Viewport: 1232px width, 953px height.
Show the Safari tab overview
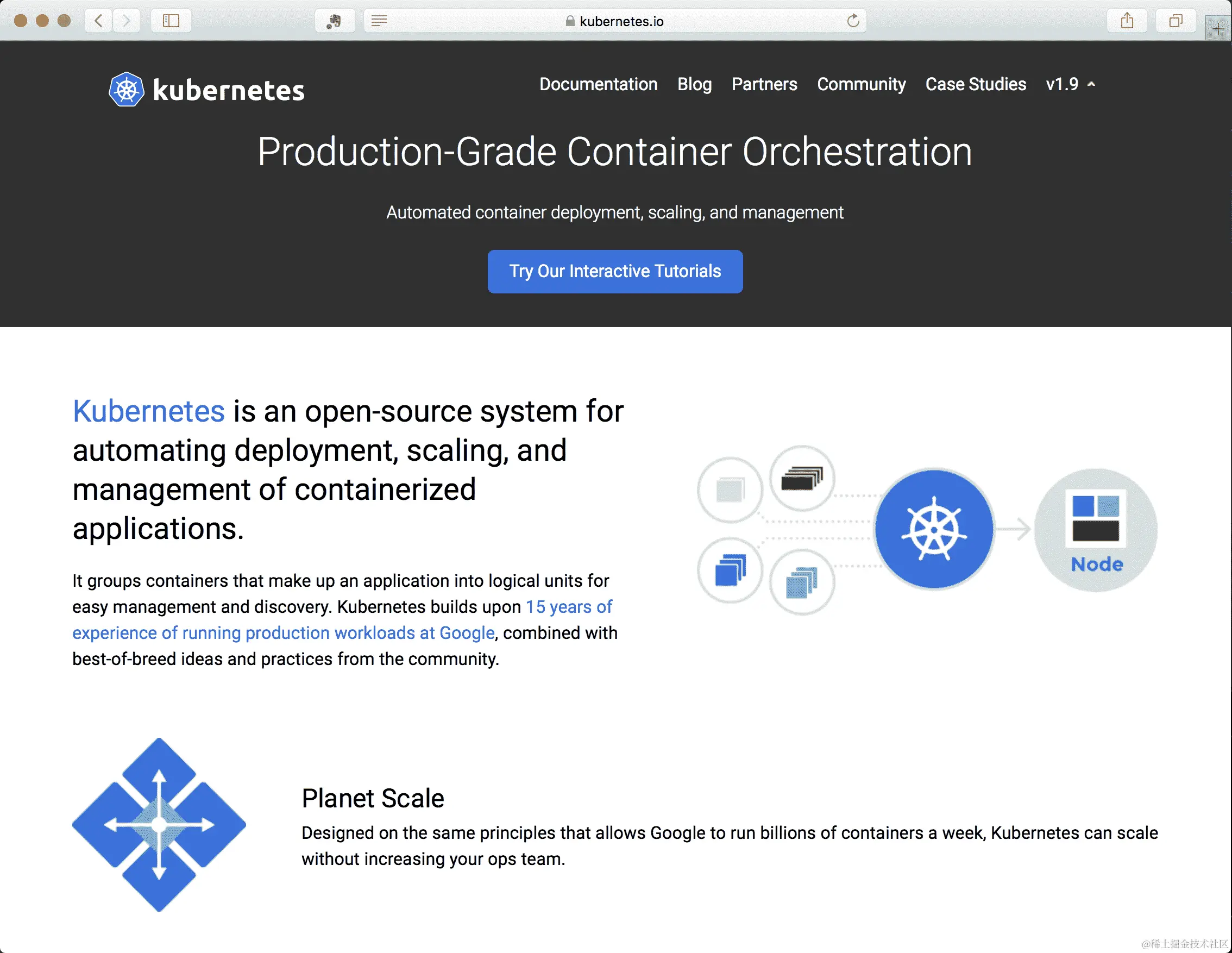1176,21
